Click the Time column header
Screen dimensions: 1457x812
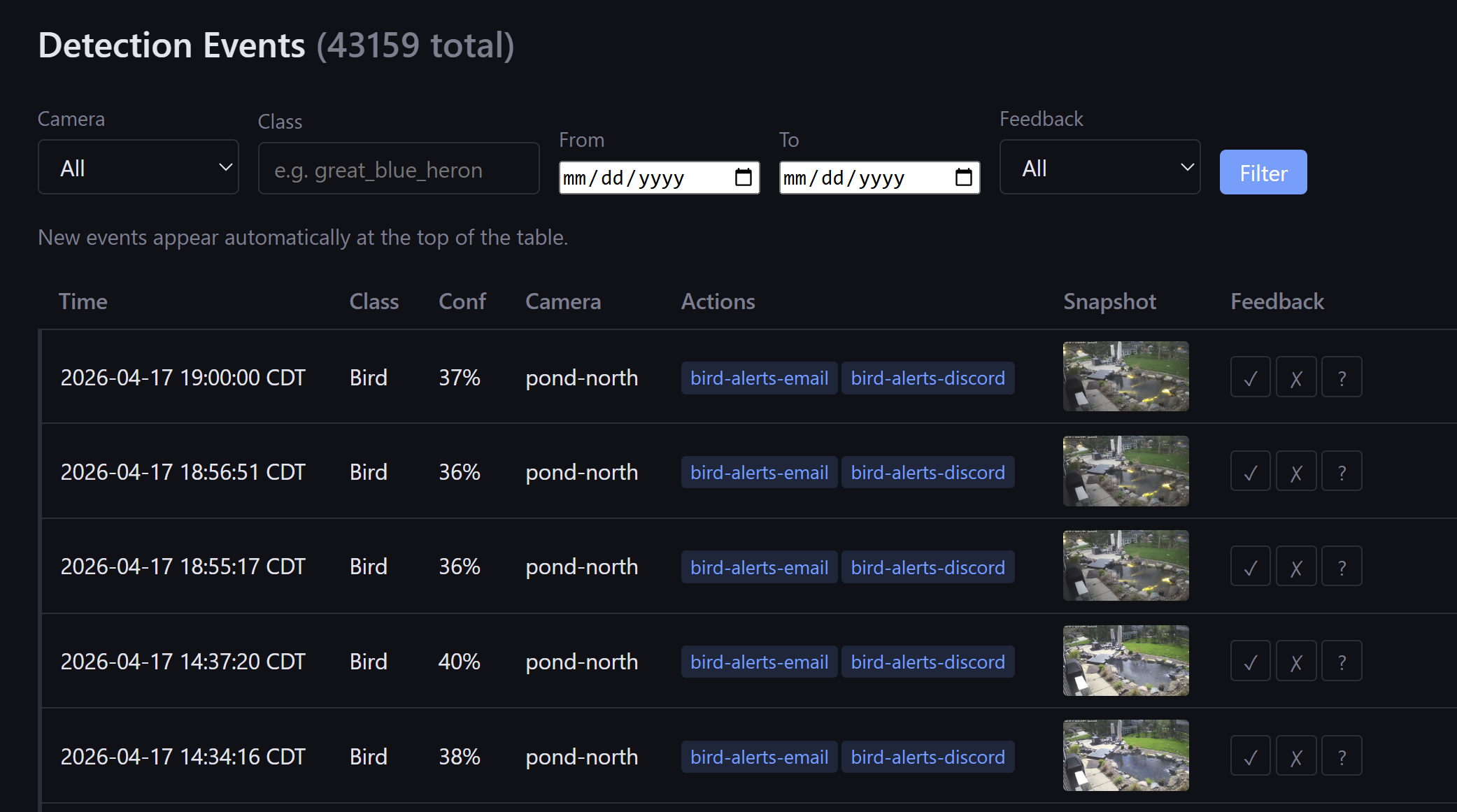[83, 301]
